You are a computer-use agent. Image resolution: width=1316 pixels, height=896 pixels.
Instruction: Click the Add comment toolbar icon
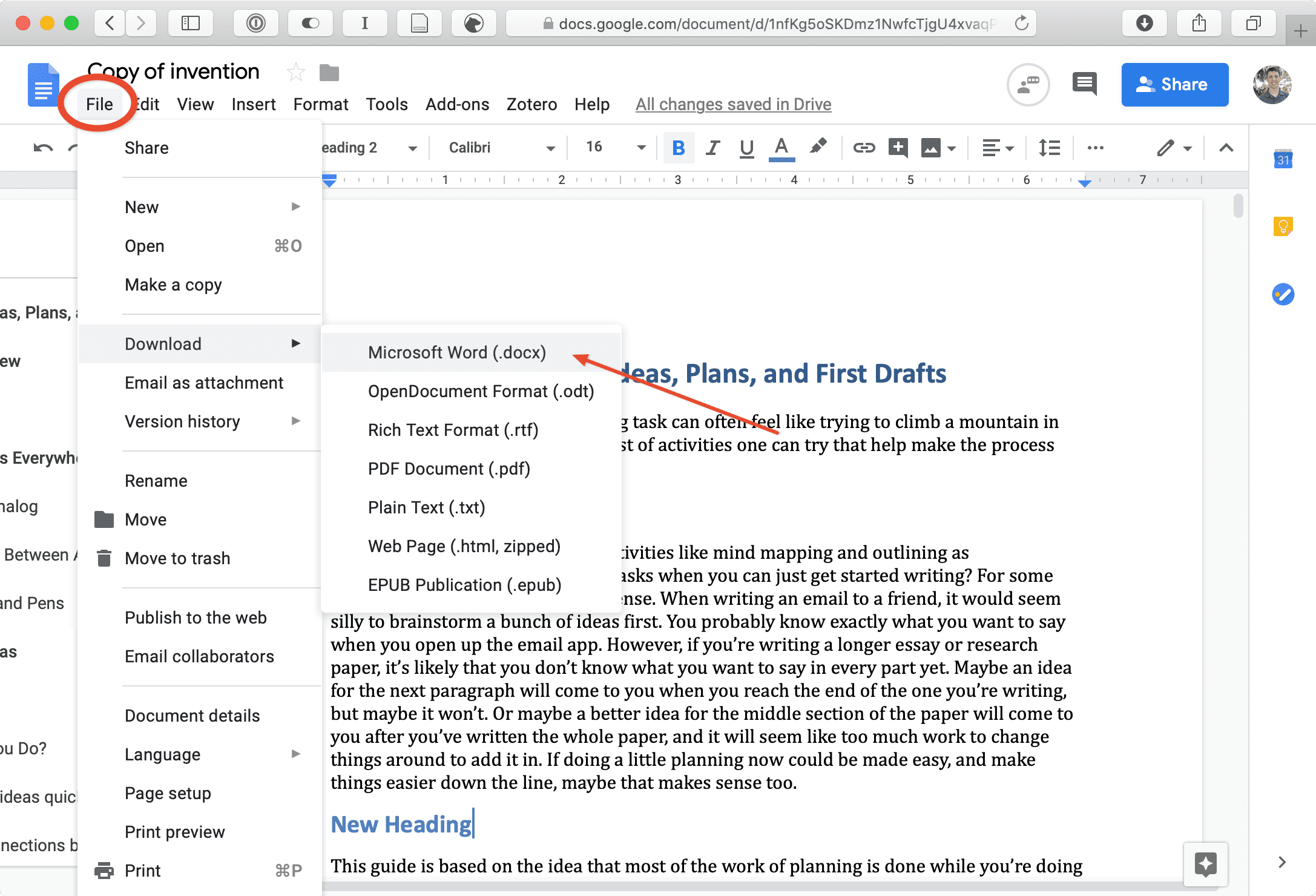[898, 148]
